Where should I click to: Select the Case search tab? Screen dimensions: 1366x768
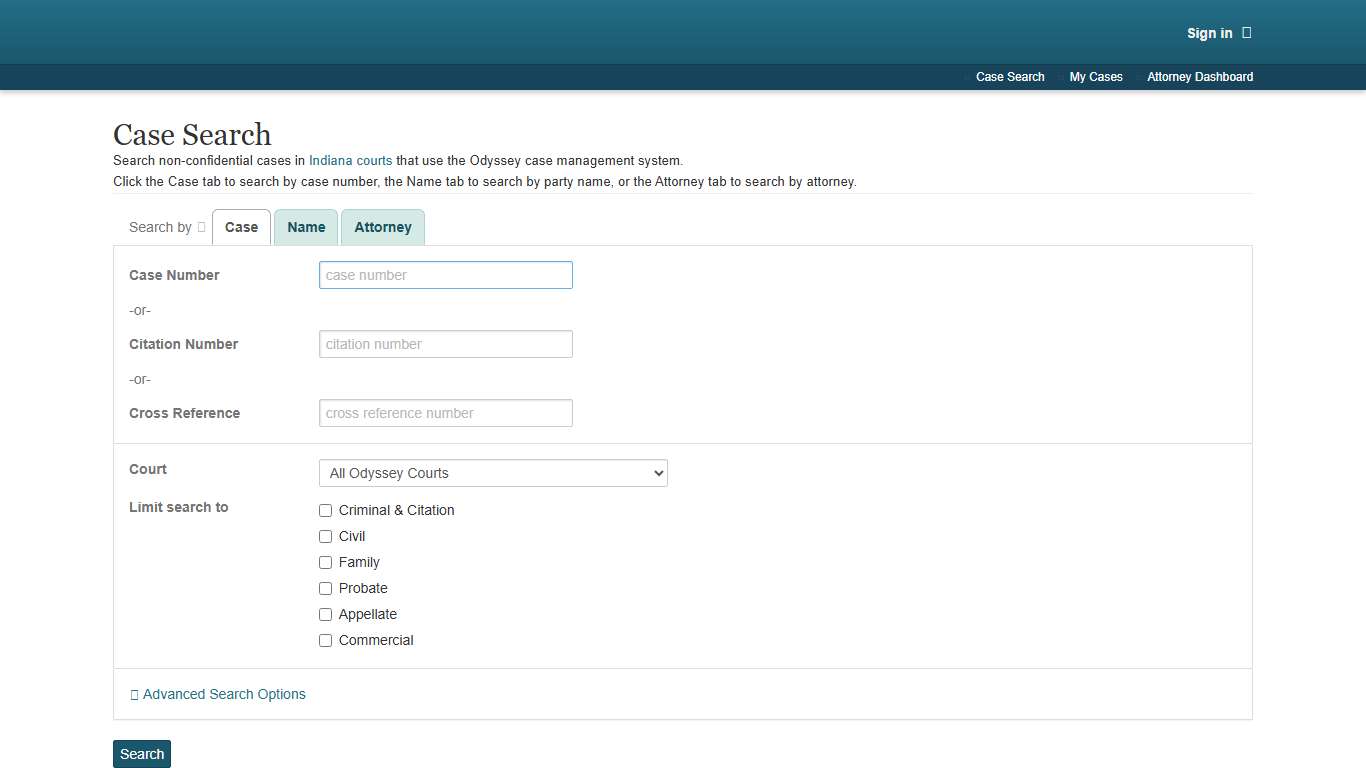coord(241,227)
